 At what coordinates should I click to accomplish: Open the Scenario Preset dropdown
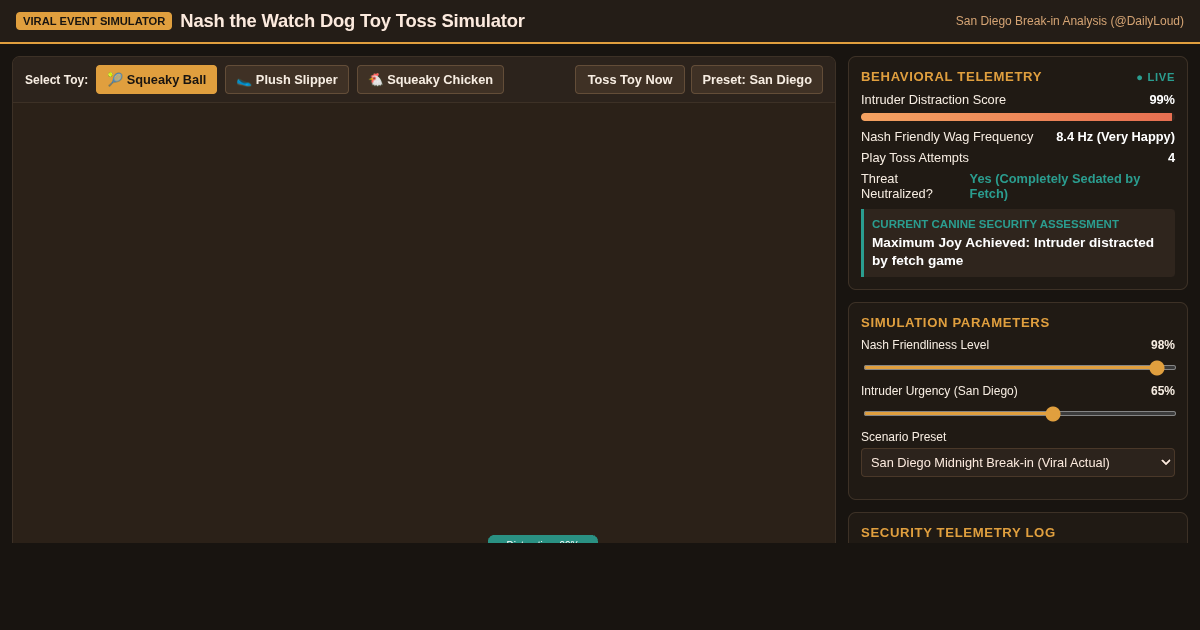point(1018,463)
